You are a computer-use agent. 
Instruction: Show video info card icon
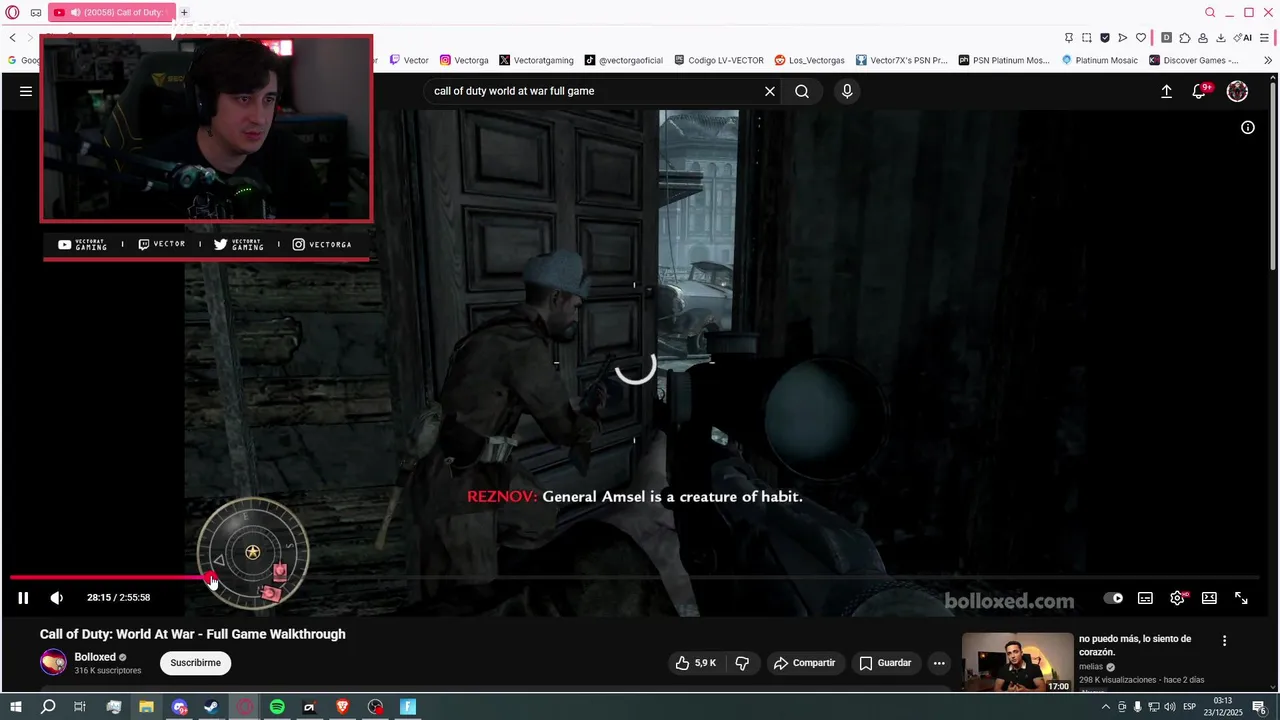click(x=1248, y=127)
